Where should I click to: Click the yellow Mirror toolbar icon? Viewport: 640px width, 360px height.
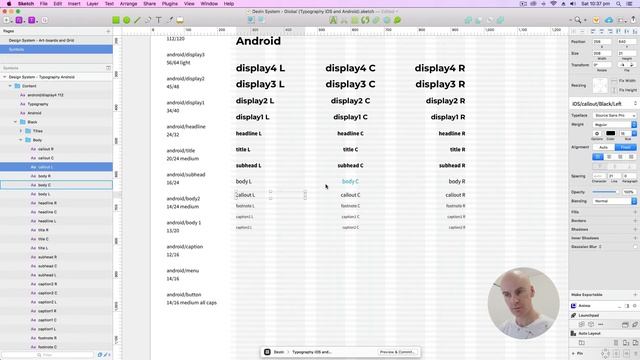[x=596, y=20]
